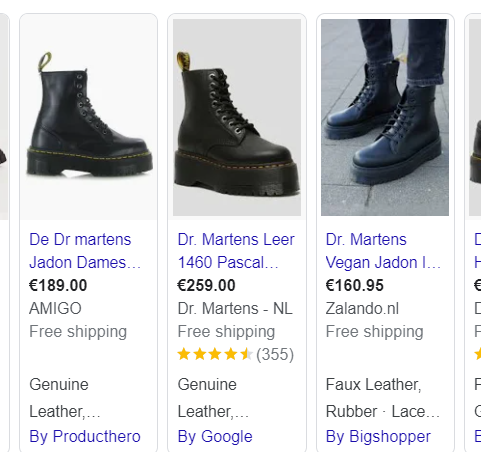This screenshot has height=452, width=481.
Task: Open 'Dr. Martens Leer 1460 Pascal' title link
Action: click(236, 251)
